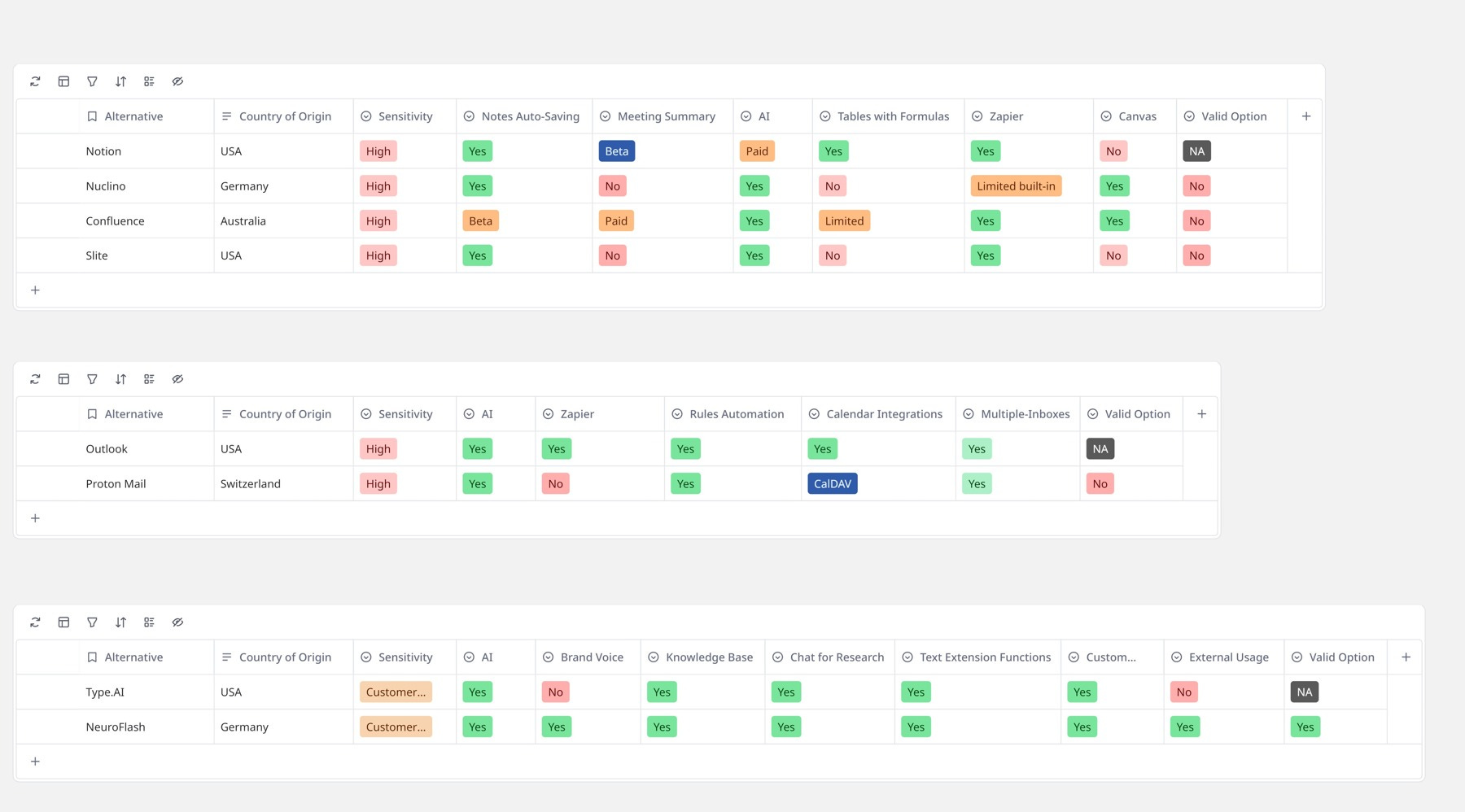Open Canvas column header
Image resolution: width=1465 pixels, height=812 pixels.
tap(1135, 116)
